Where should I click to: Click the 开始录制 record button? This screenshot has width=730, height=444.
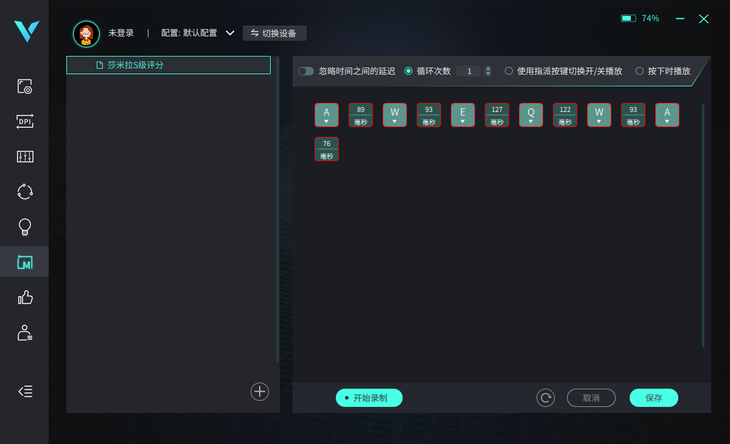pos(369,398)
